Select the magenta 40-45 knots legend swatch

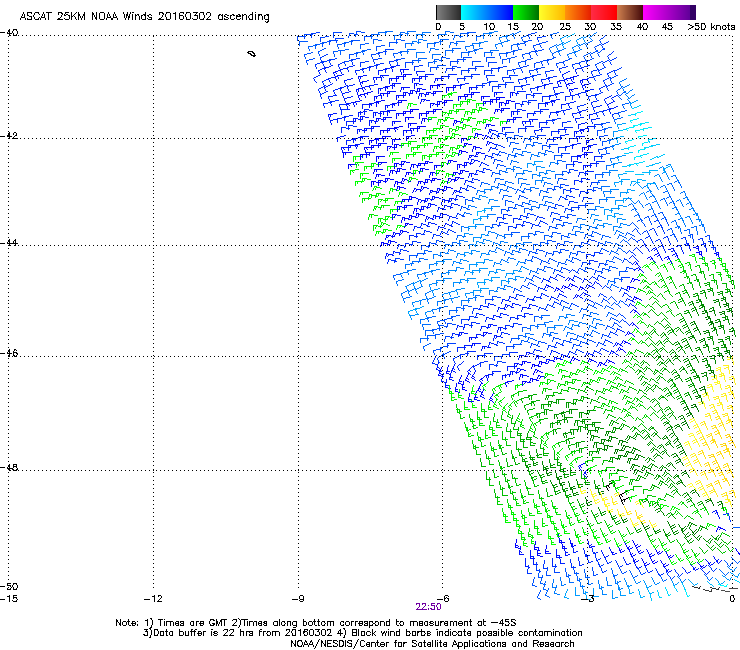[656, 12]
